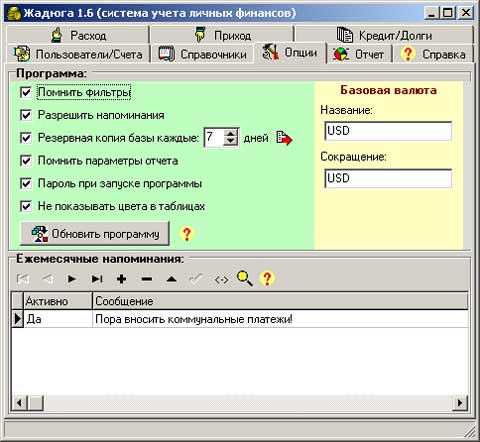Click the backup export icon next to дней
480x442 pixels.
click(284, 138)
